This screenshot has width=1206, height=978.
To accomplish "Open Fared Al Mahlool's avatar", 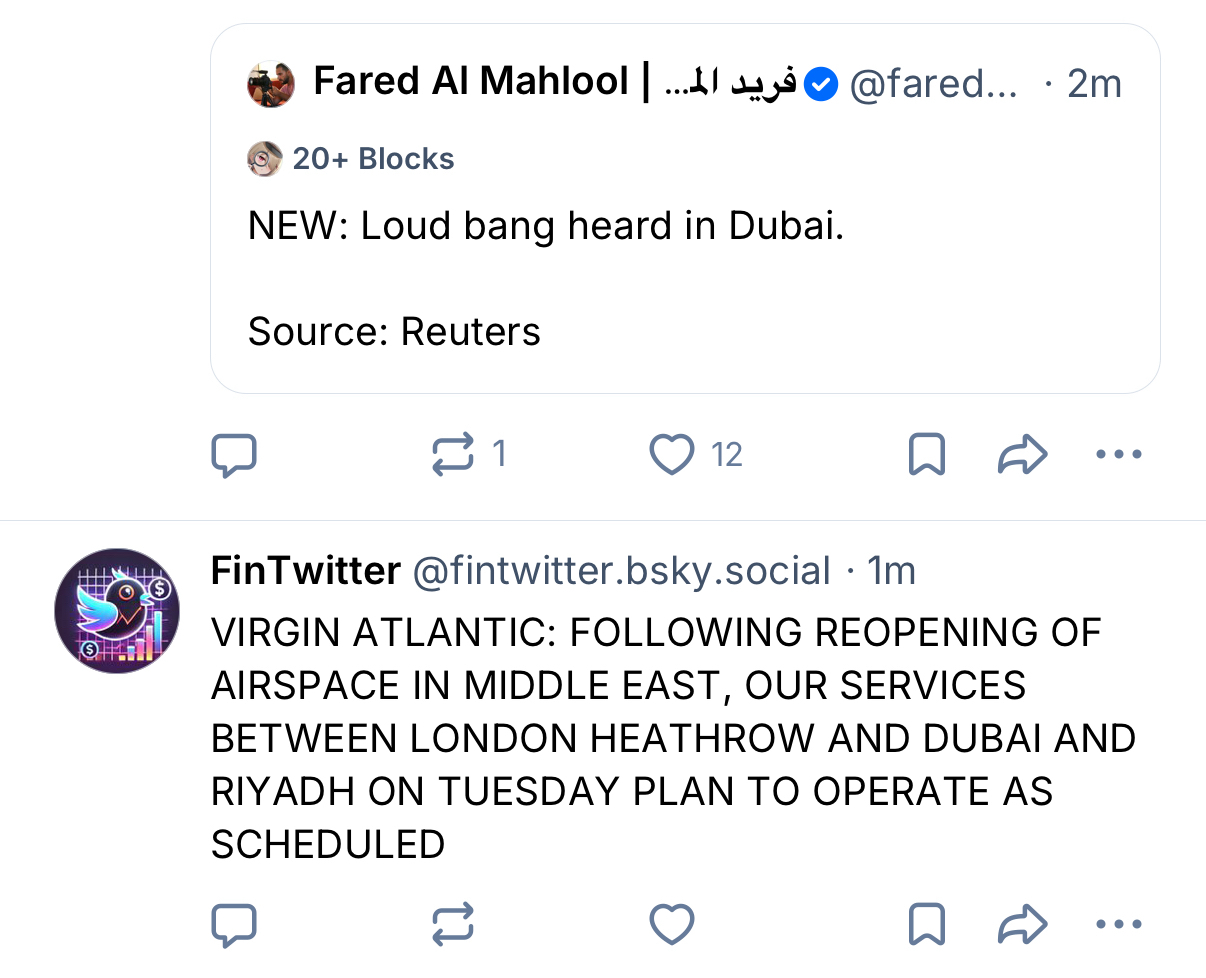I will click(x=271, y=84).
